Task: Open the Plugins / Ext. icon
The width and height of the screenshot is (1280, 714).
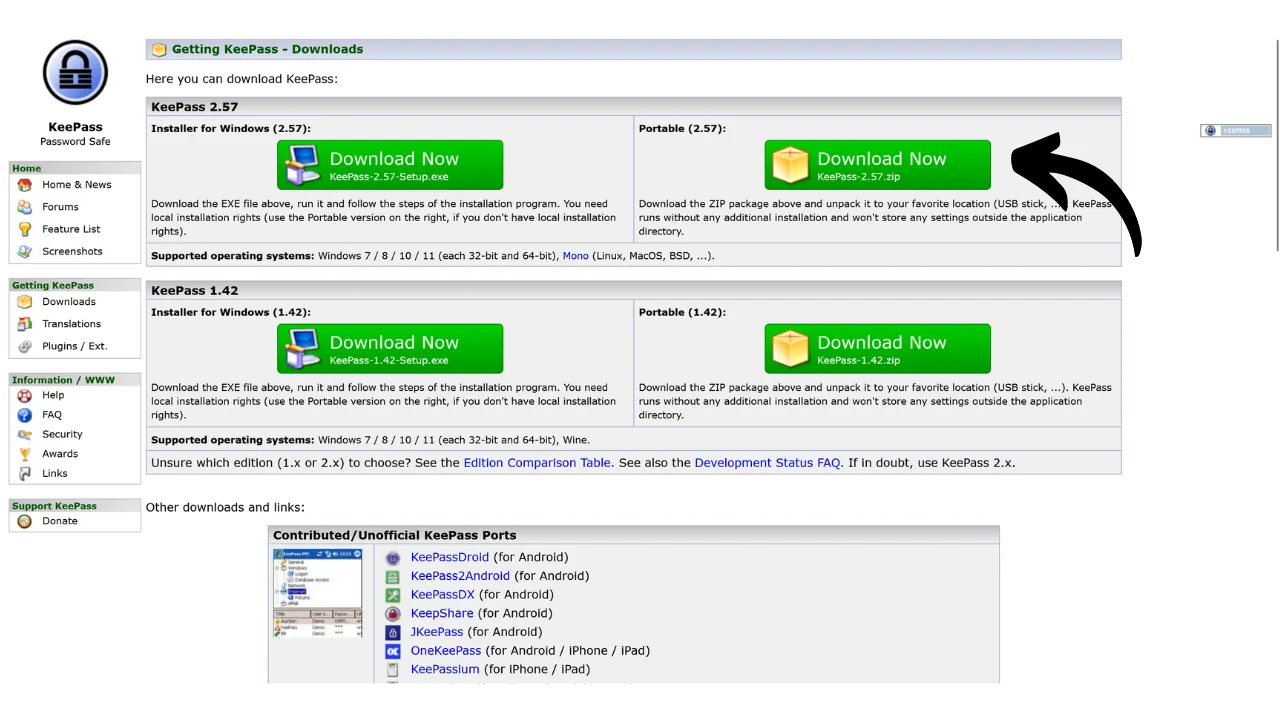Action: coord(24,345)
